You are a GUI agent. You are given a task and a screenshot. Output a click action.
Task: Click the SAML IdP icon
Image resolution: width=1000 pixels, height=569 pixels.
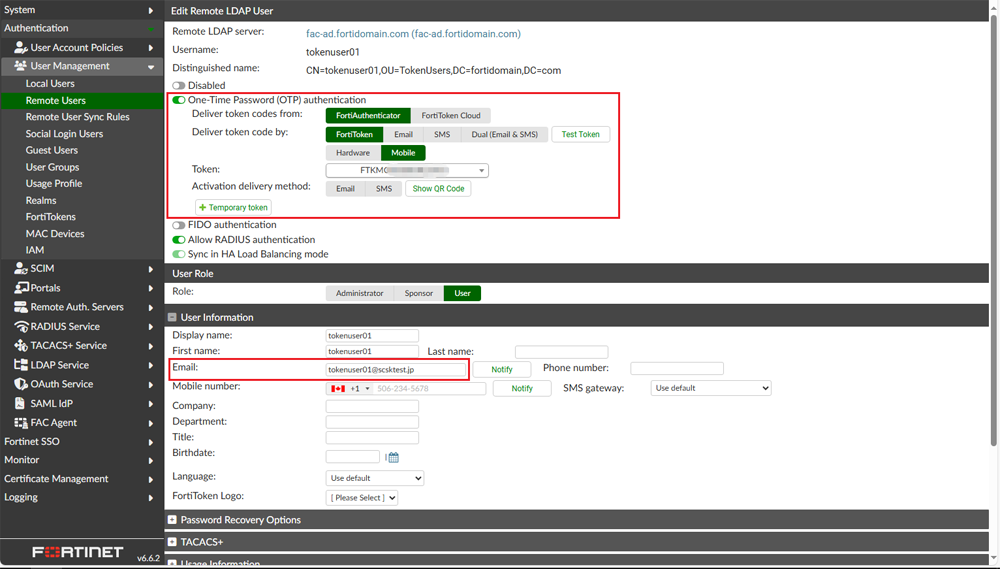pos(21,404)
